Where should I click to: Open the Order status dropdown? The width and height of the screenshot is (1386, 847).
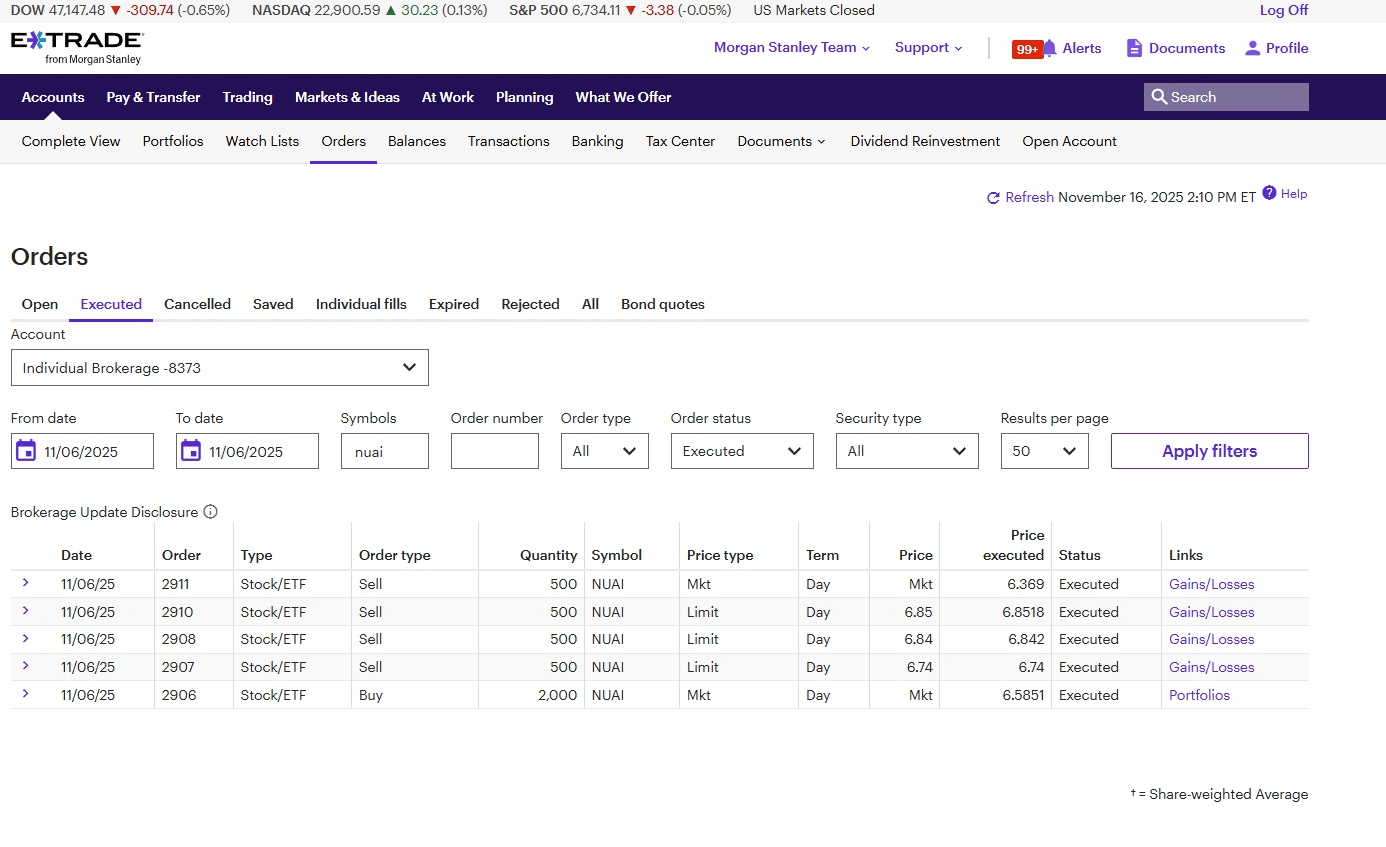pos(741,451)
